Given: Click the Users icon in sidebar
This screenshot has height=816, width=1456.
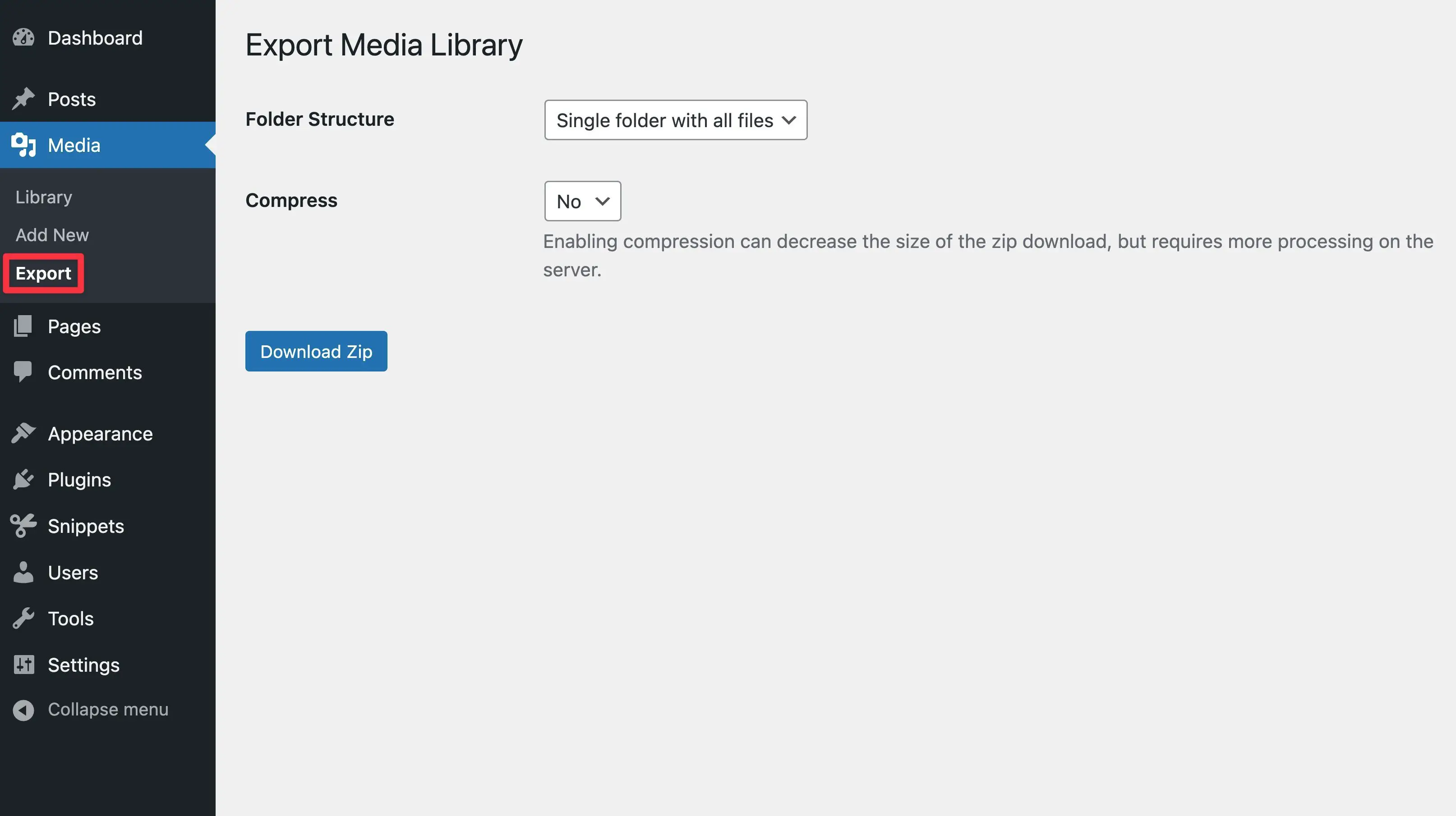Looking at the screenshot, I should tap(24, 571).
